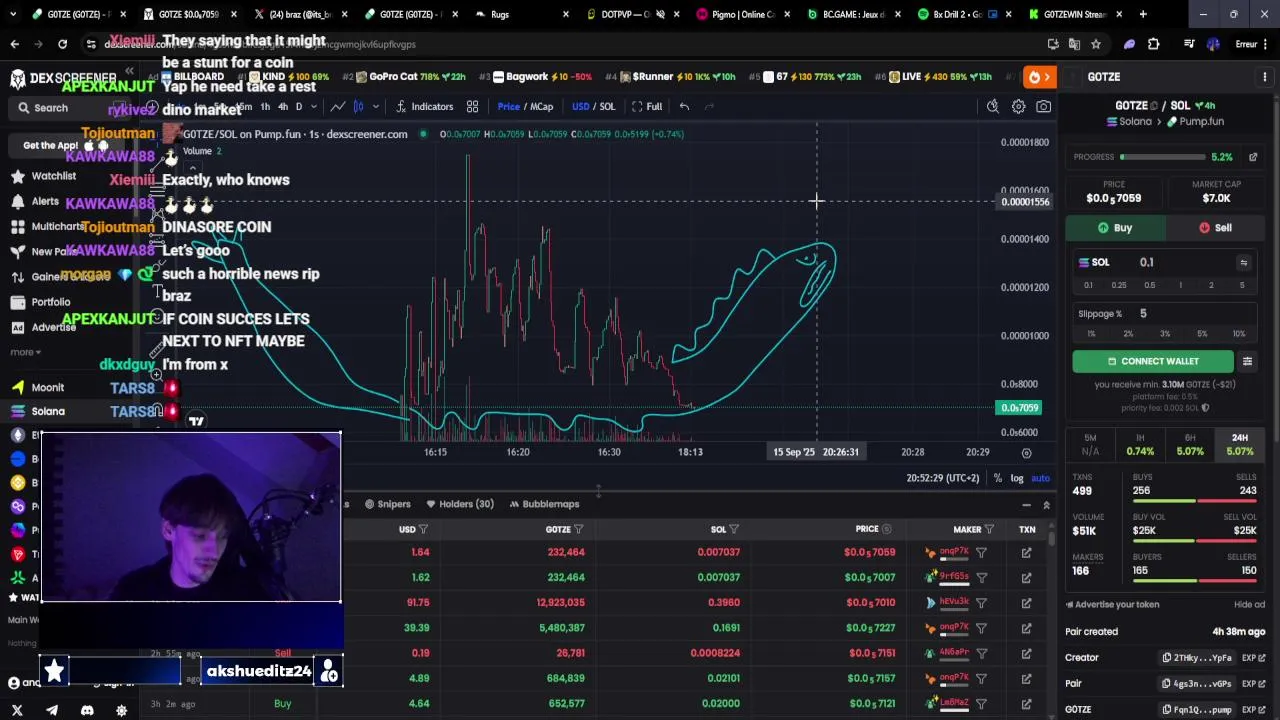Select the 24H stats tab
This screenshot has height=720, width=1280.
tap(1239, 444)
